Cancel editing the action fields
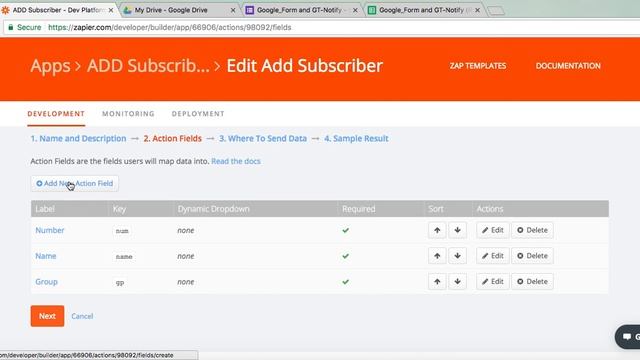This screenshot has width=640, height=360. (82, 316)
